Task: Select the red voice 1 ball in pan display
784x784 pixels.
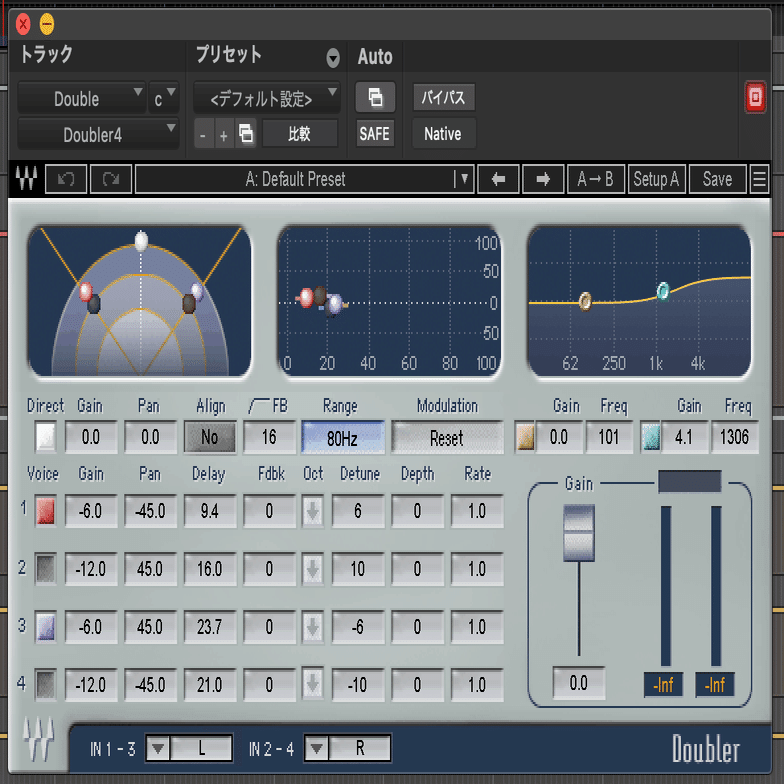Action: pos(86,292)
